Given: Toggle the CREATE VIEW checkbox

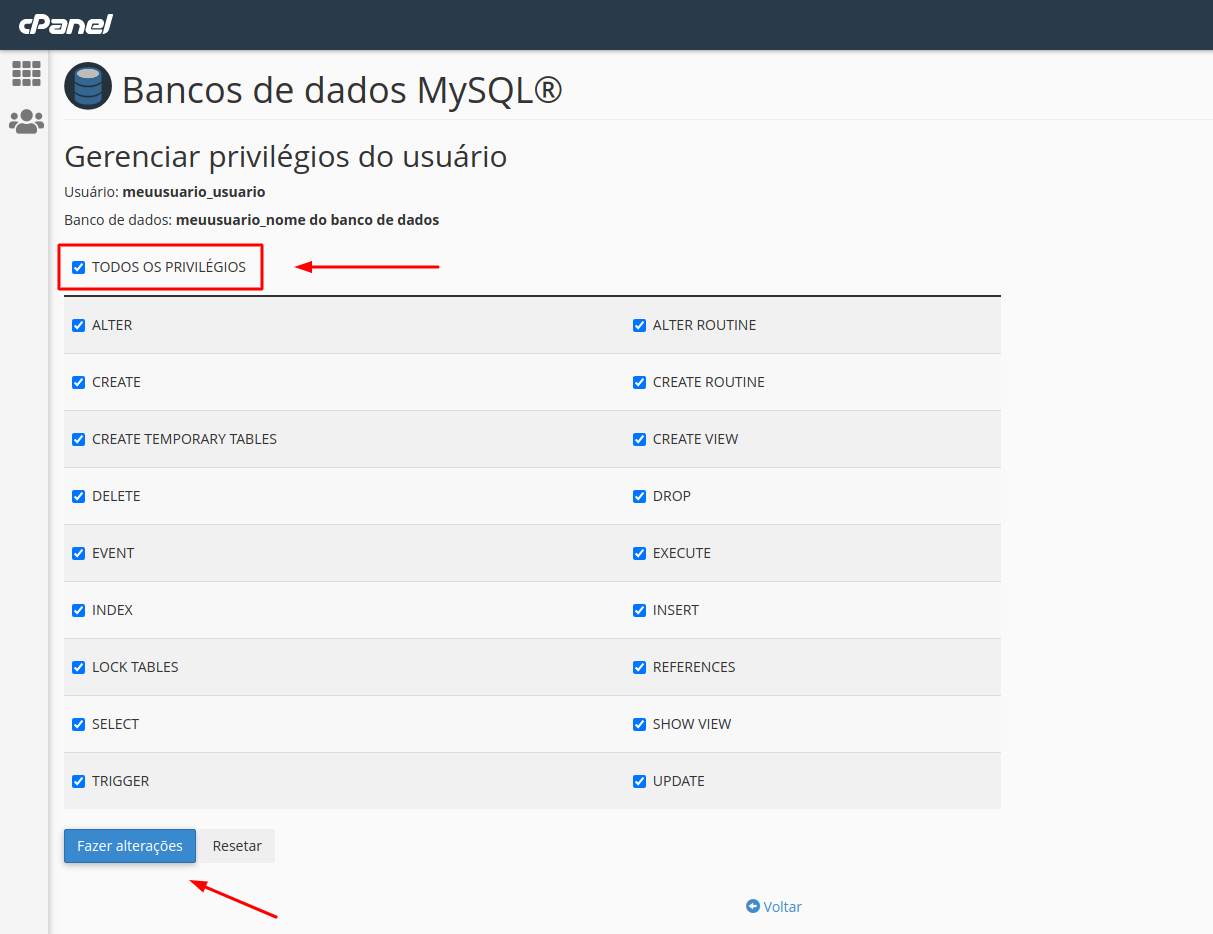Looking at the screenshot, I should tap(640, 439).
